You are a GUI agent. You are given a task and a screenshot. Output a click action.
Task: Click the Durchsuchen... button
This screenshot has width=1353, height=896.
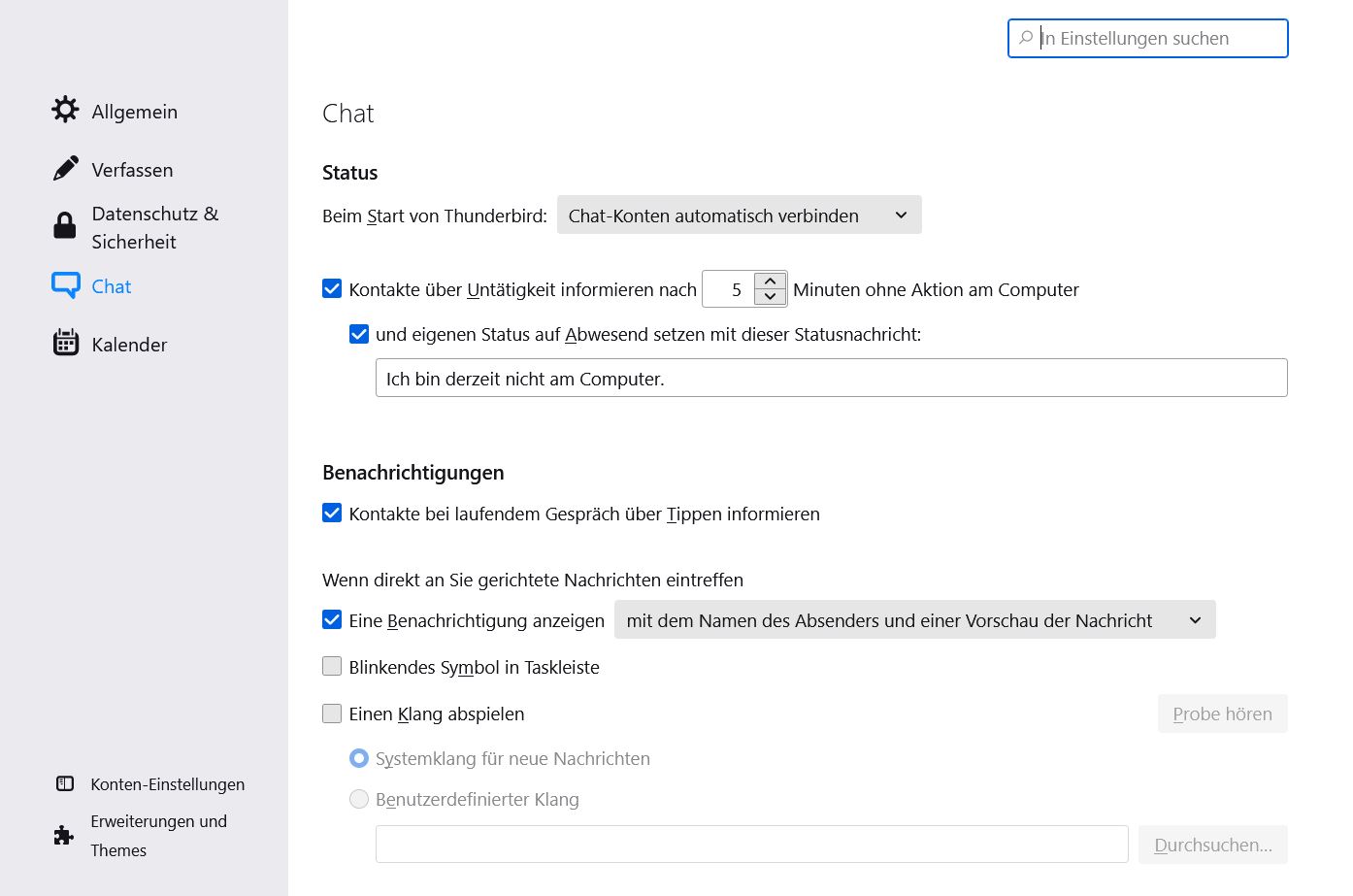[x=1212, y=845]
